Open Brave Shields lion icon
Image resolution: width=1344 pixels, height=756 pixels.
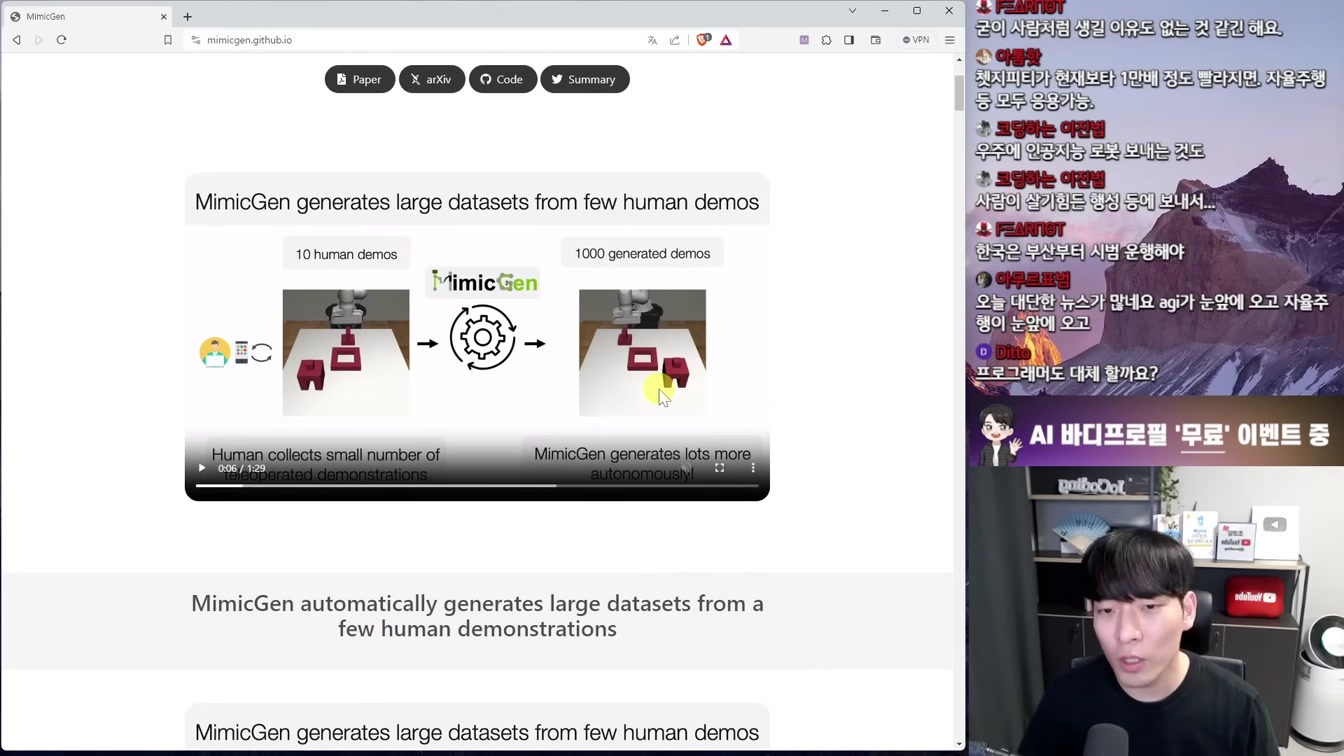pos(703,40)
